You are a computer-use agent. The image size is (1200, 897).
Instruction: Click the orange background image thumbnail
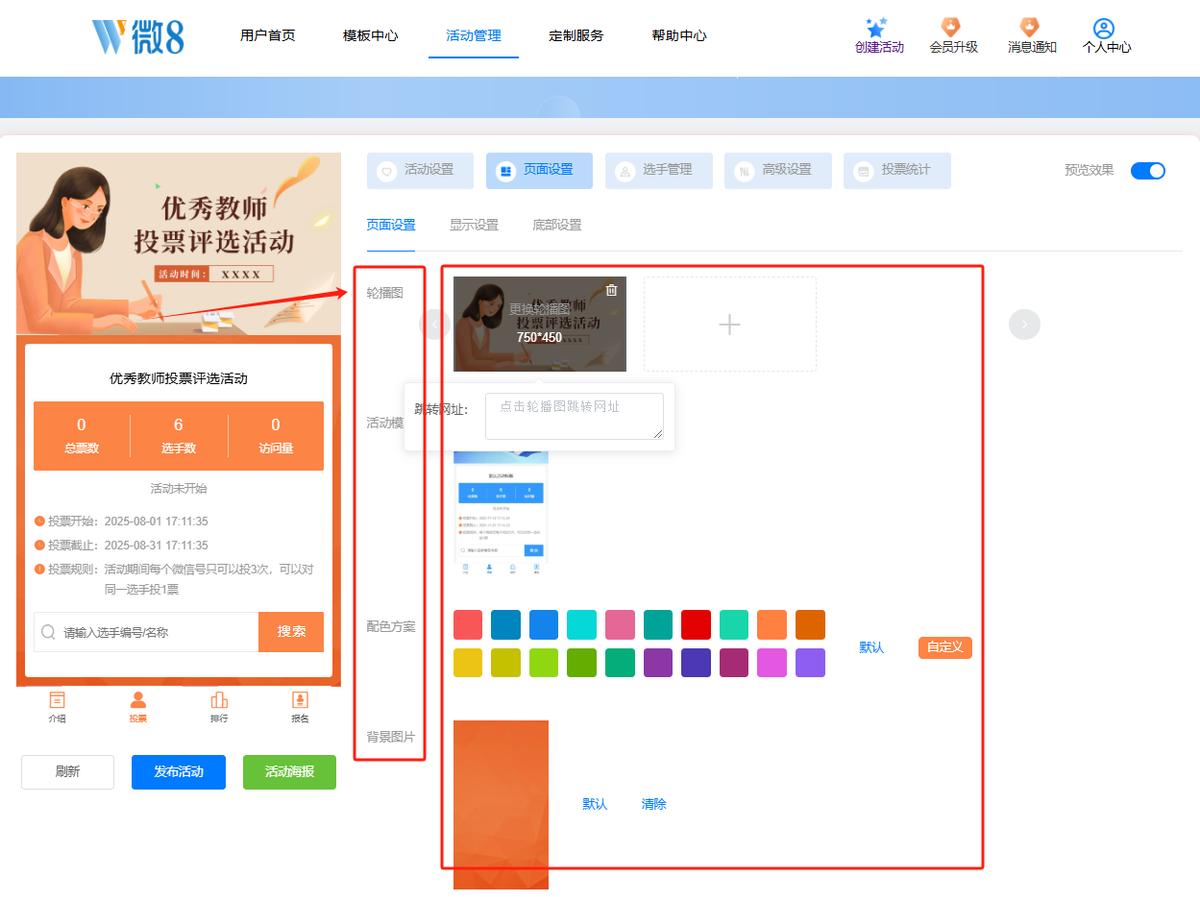pos(501,804)
